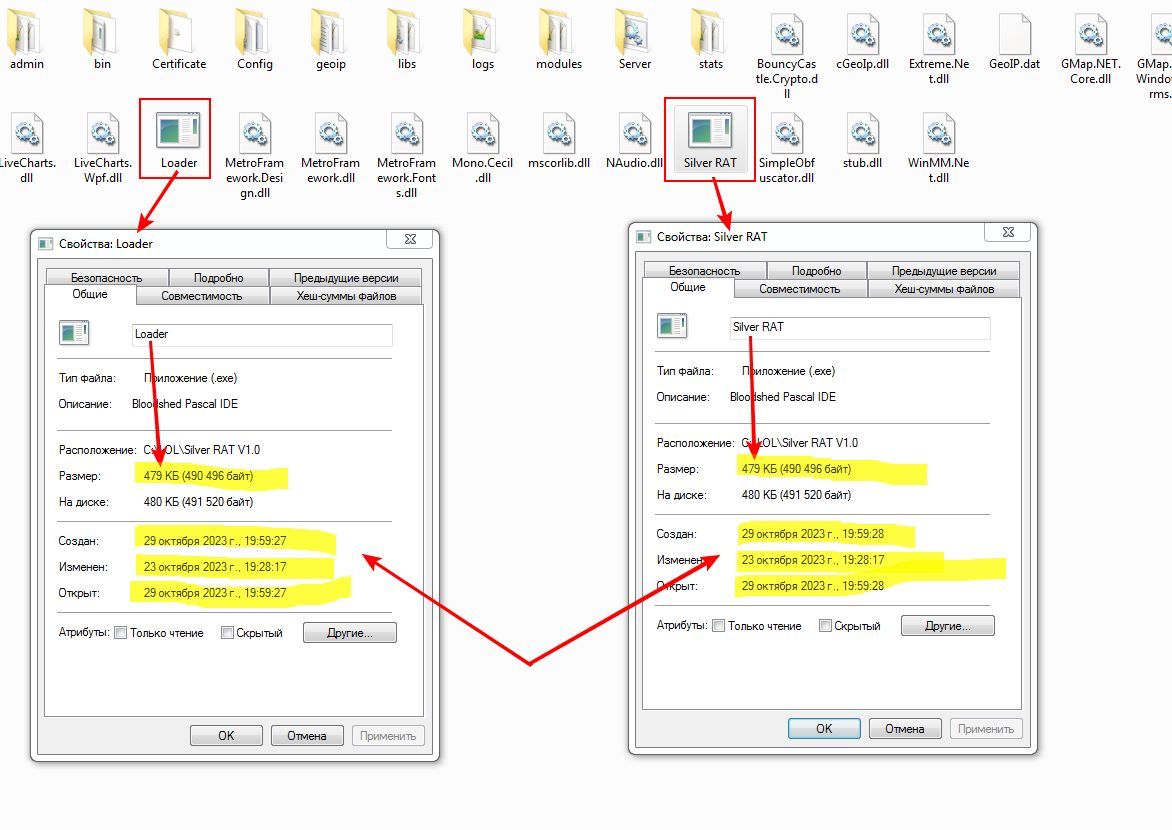Open 'Предыдущие версии' tab in Silver RAT properties

943,271
